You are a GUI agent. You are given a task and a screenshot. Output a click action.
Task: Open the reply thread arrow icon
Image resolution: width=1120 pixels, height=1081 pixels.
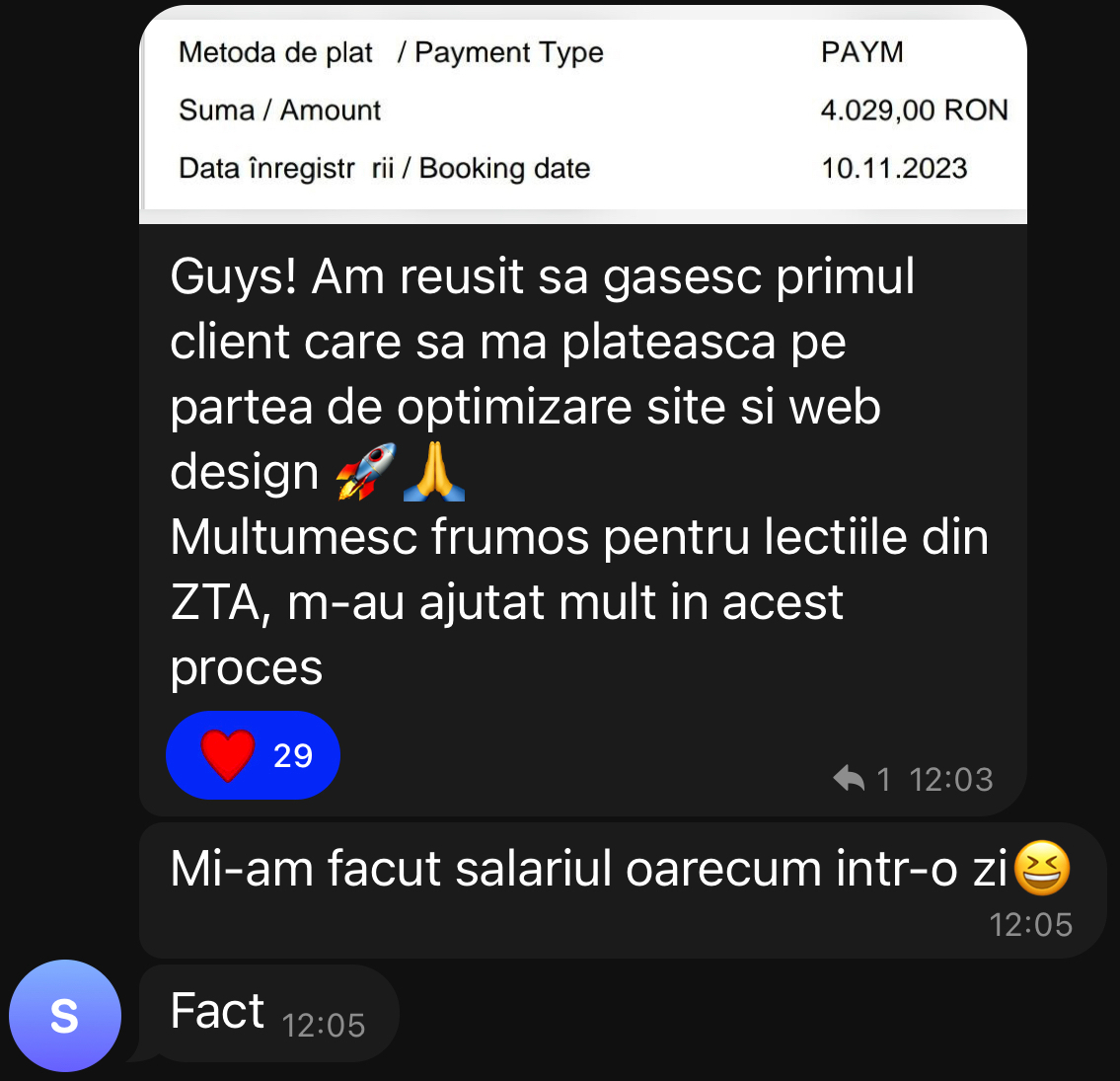tap(849, 779)
